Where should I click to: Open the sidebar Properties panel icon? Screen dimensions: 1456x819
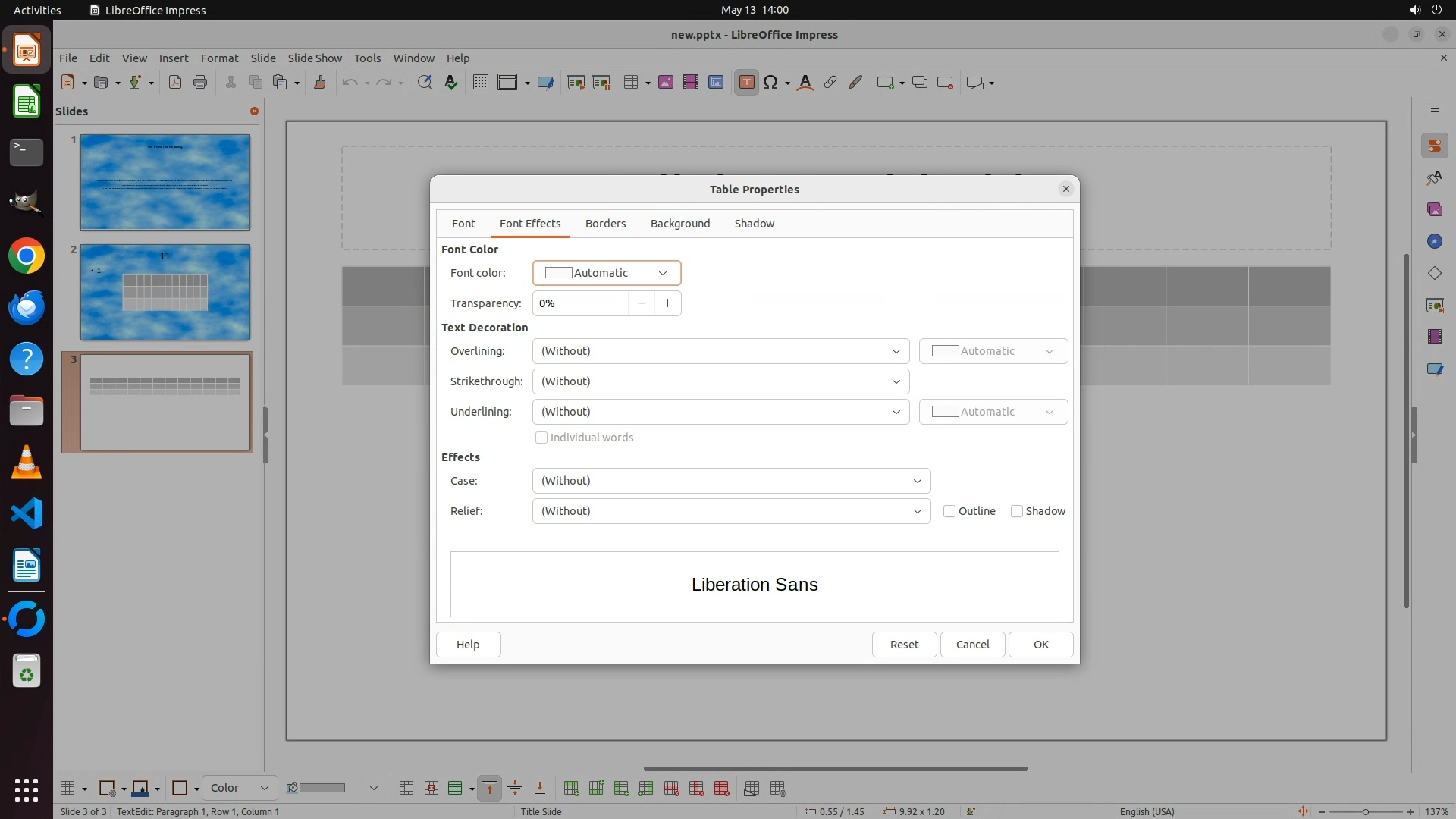[x=1434, y=146]
